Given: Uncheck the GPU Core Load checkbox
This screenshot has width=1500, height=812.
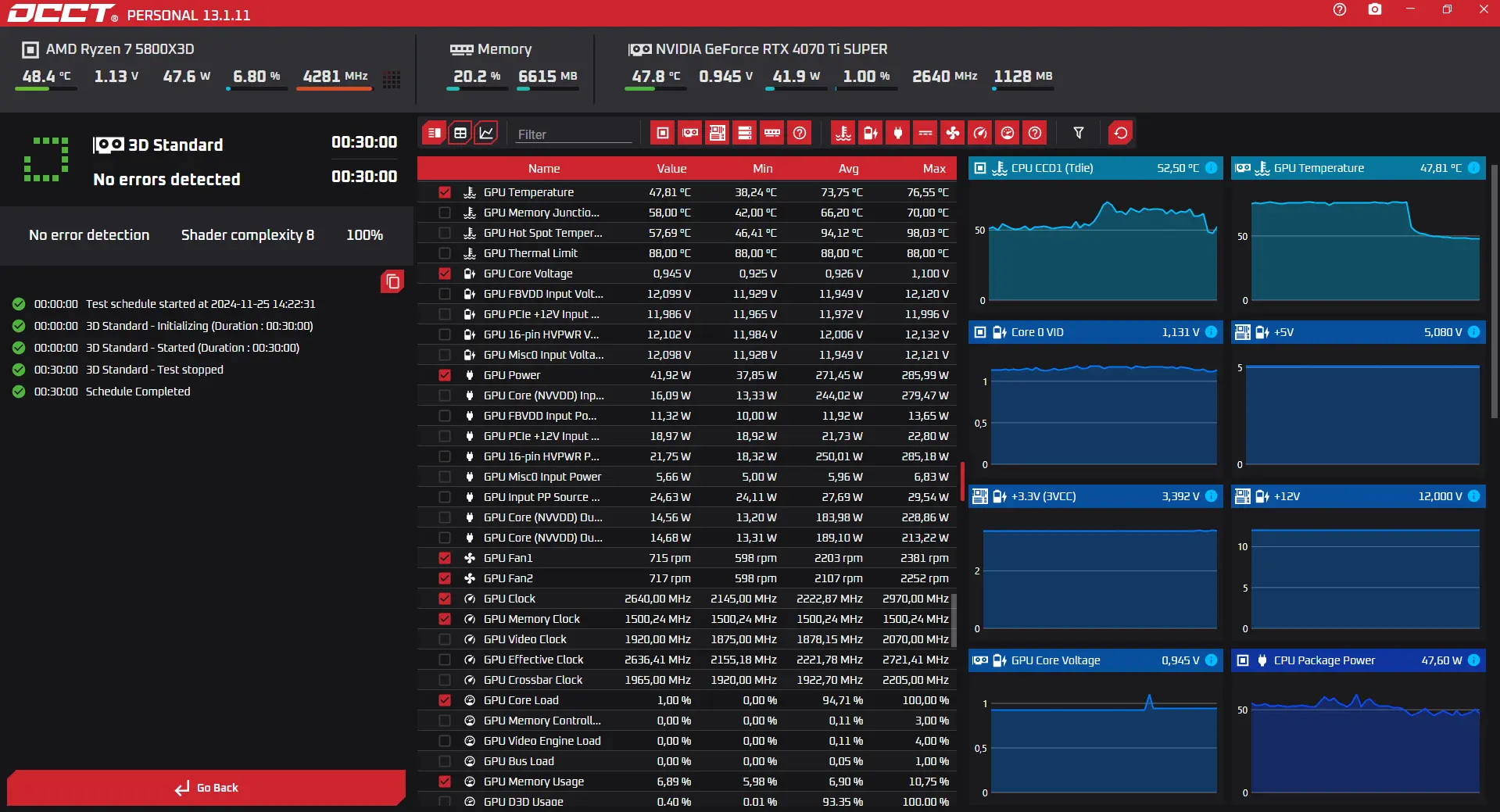Looking at the screenshot, I should (445, 700).
